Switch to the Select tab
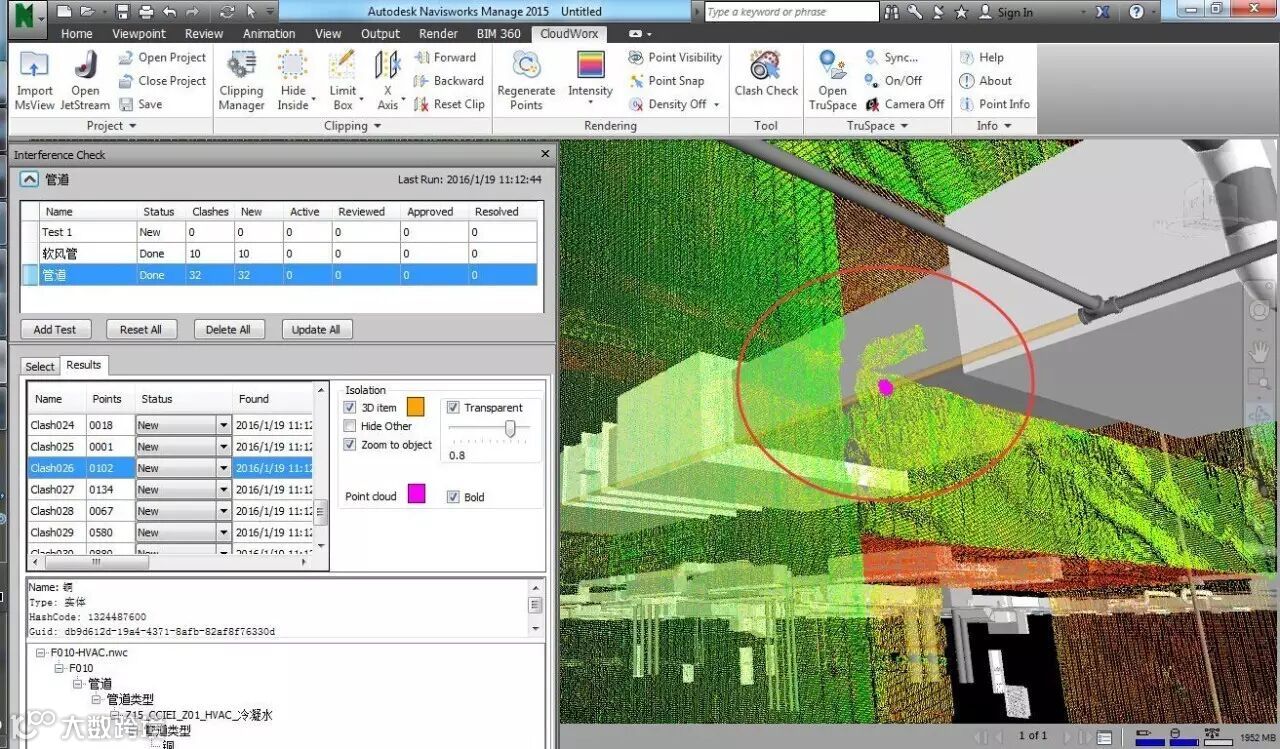This screenshot has height=749, width=1280. pos(40,366)
